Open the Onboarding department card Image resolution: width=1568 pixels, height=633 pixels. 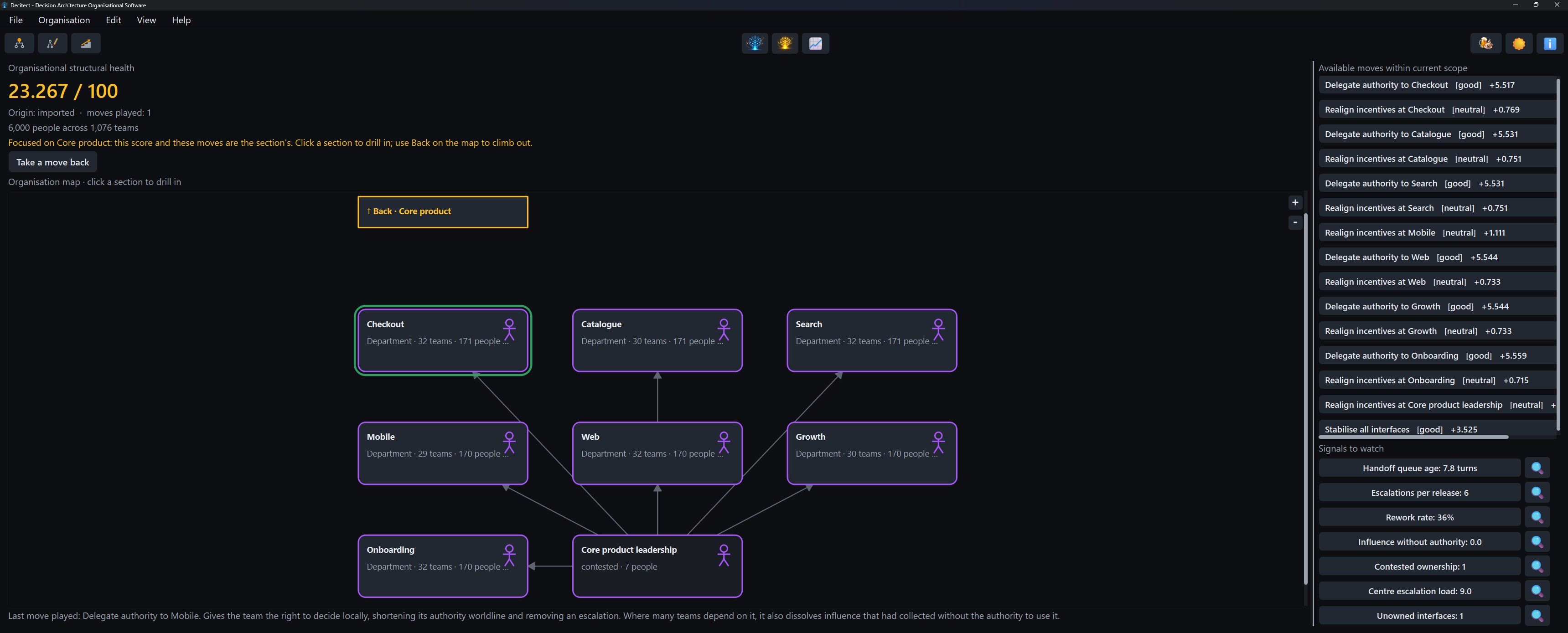(443, 566)
